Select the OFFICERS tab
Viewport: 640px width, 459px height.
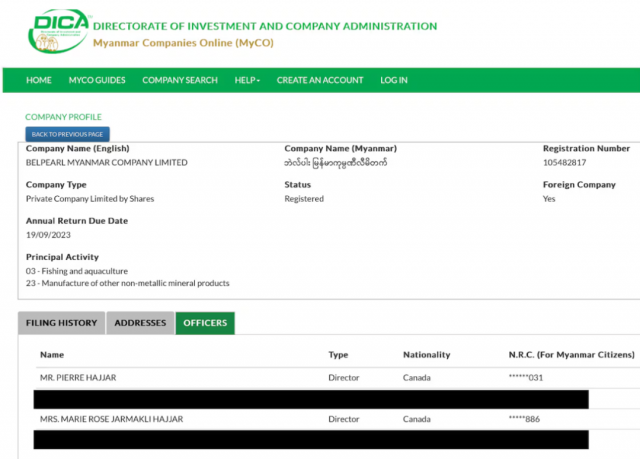click(x=205, y=323)
